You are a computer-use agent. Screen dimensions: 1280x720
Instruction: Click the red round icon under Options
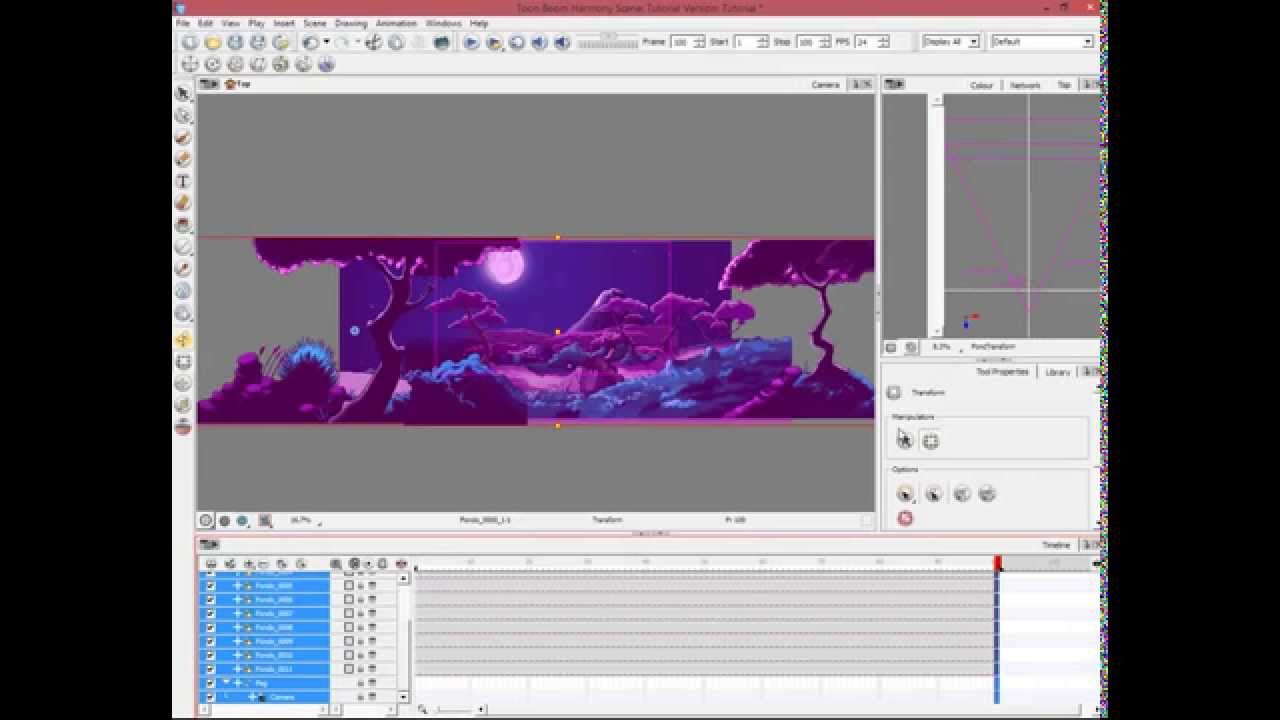point(905,518)
